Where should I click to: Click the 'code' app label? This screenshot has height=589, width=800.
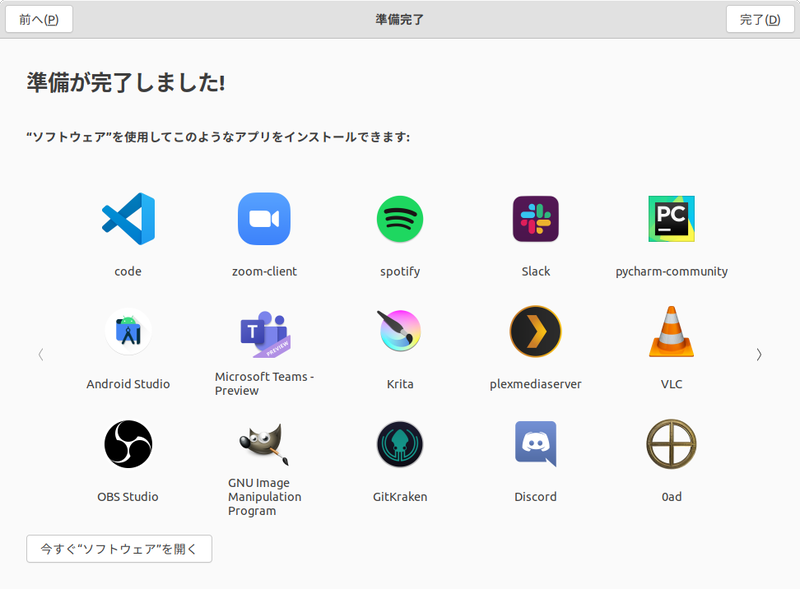(128, 272)
